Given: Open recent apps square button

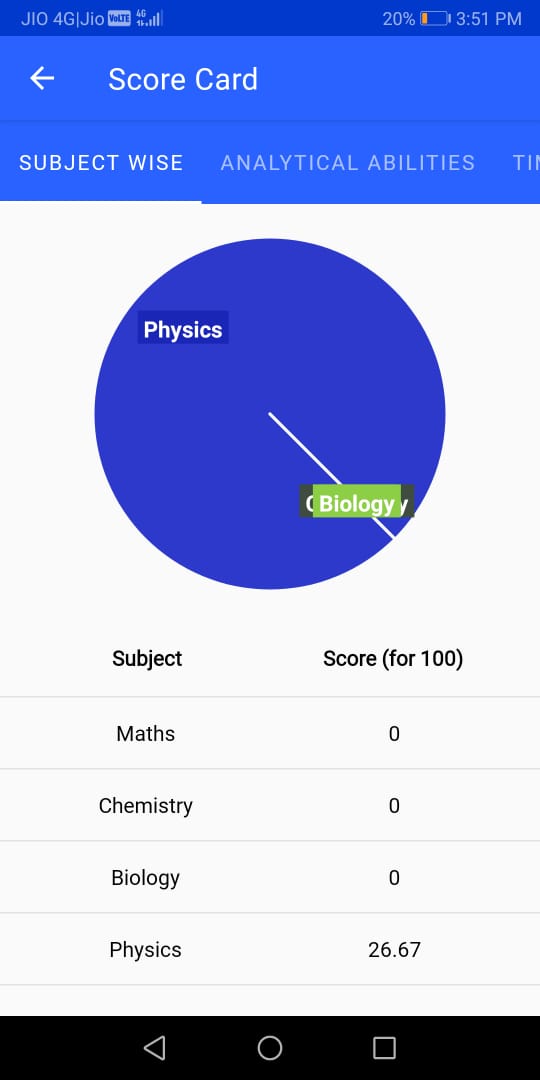Looking at the screenshot, I should pyautogui.click(x=384, y=1048).
